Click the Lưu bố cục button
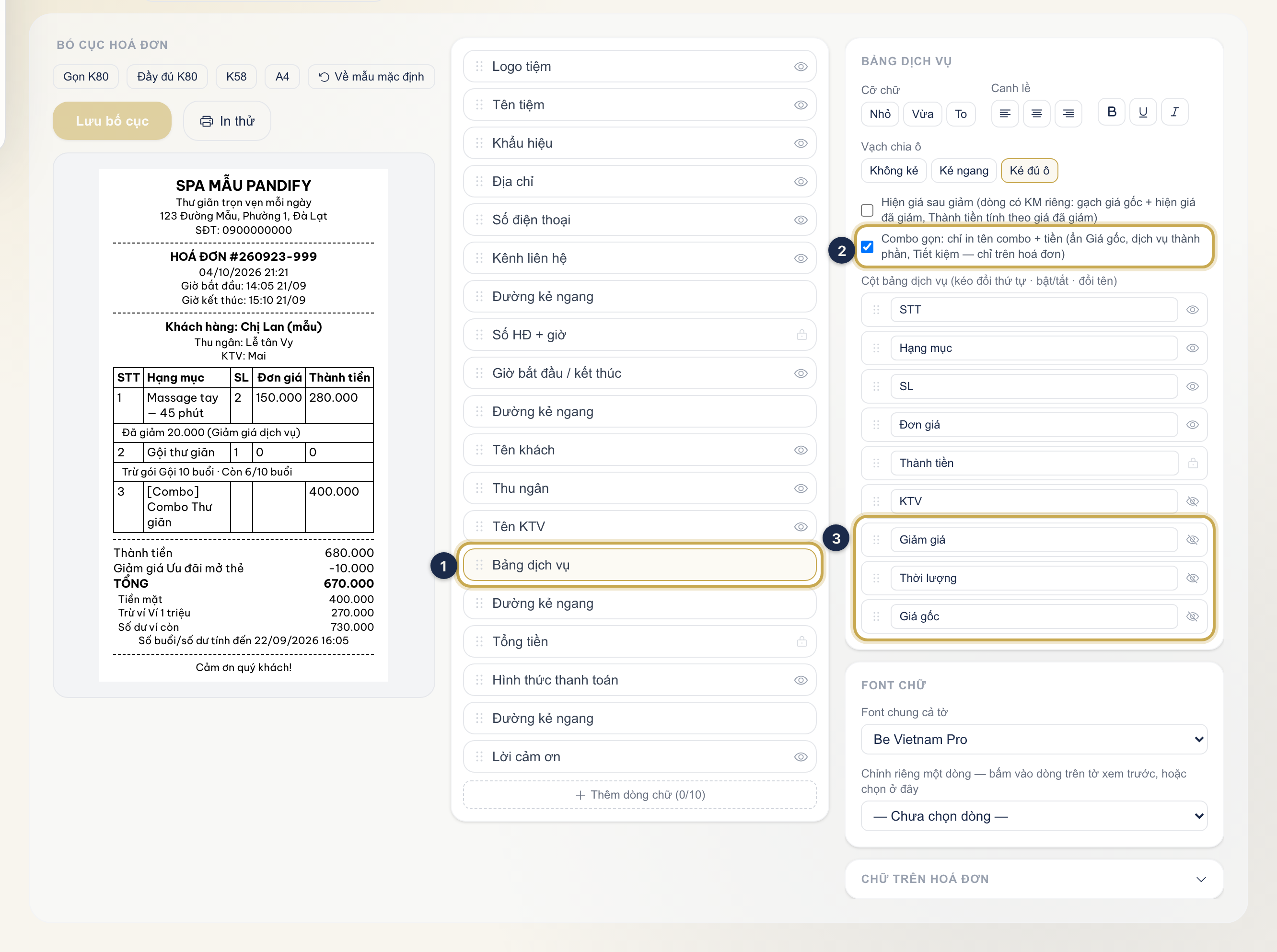 [x=112, y=121]
